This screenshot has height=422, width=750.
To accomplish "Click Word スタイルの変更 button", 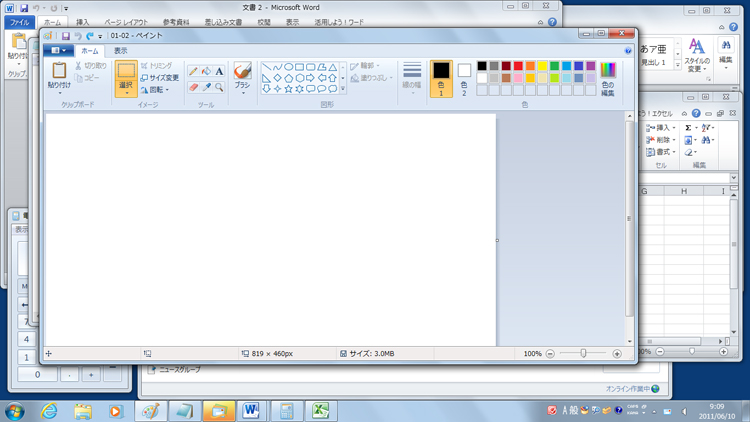I will click(x=697, y=56).
